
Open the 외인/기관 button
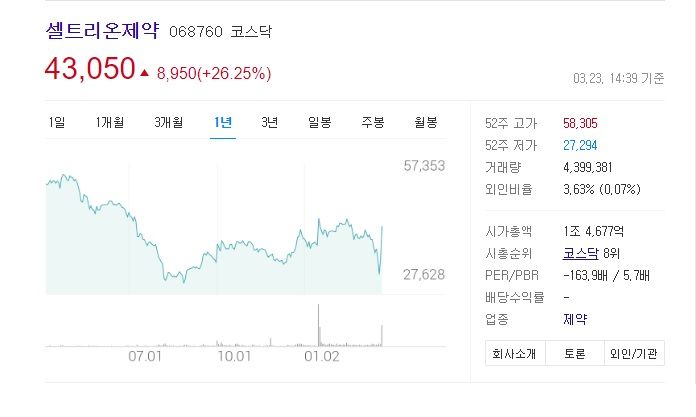634,353
